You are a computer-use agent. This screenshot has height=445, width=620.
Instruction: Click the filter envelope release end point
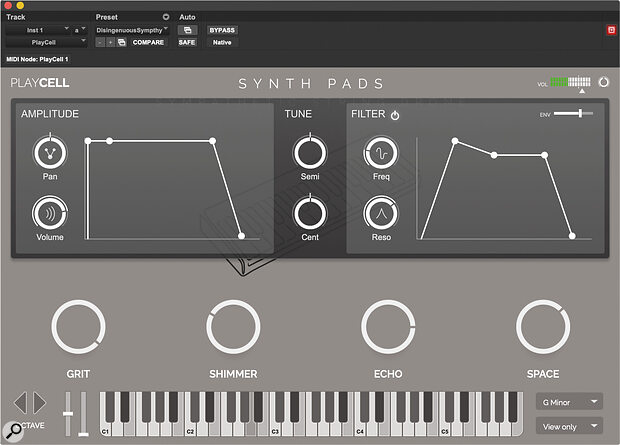[572, 236]
